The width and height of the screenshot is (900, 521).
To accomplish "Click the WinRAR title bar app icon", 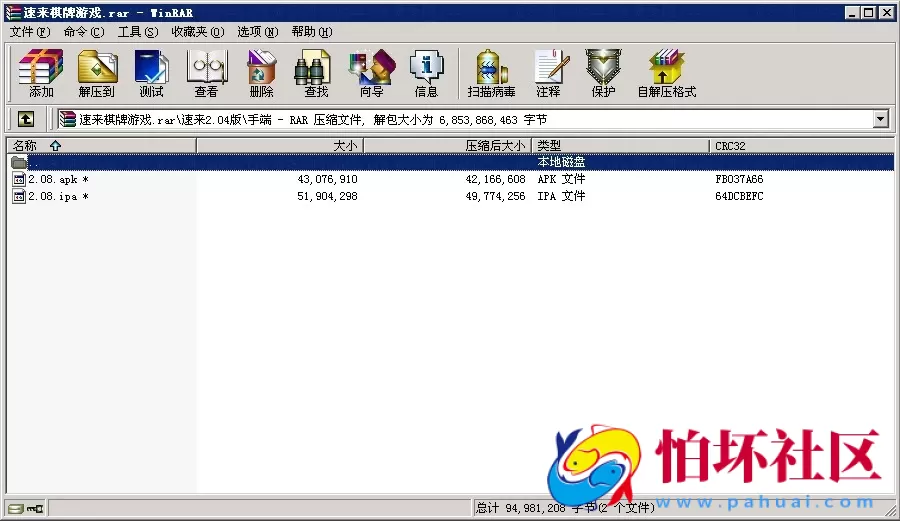I will tap(13, 12).
